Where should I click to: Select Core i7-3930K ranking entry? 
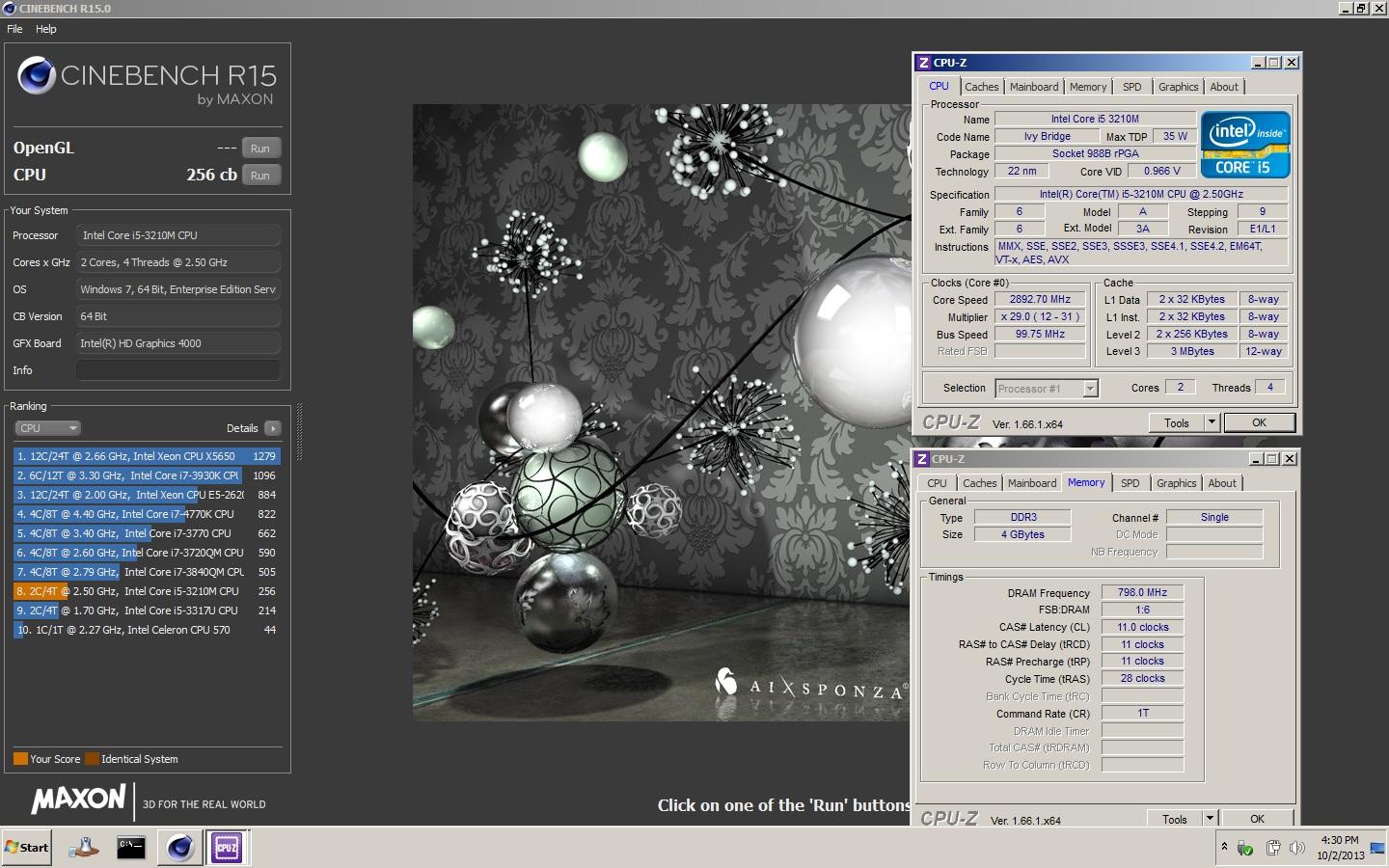click(x=147, y=475)
